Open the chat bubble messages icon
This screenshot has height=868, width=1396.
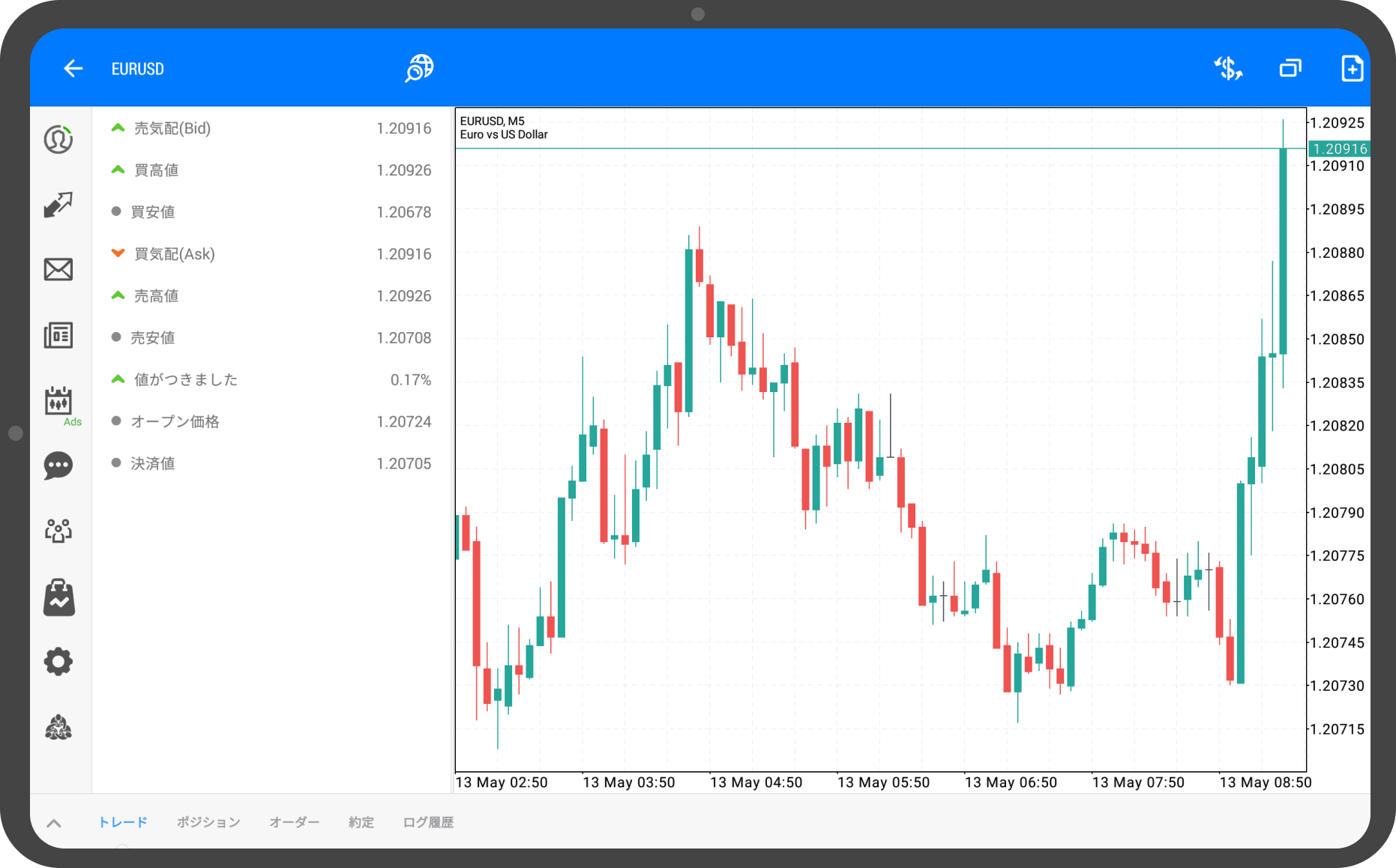[58, 466]
